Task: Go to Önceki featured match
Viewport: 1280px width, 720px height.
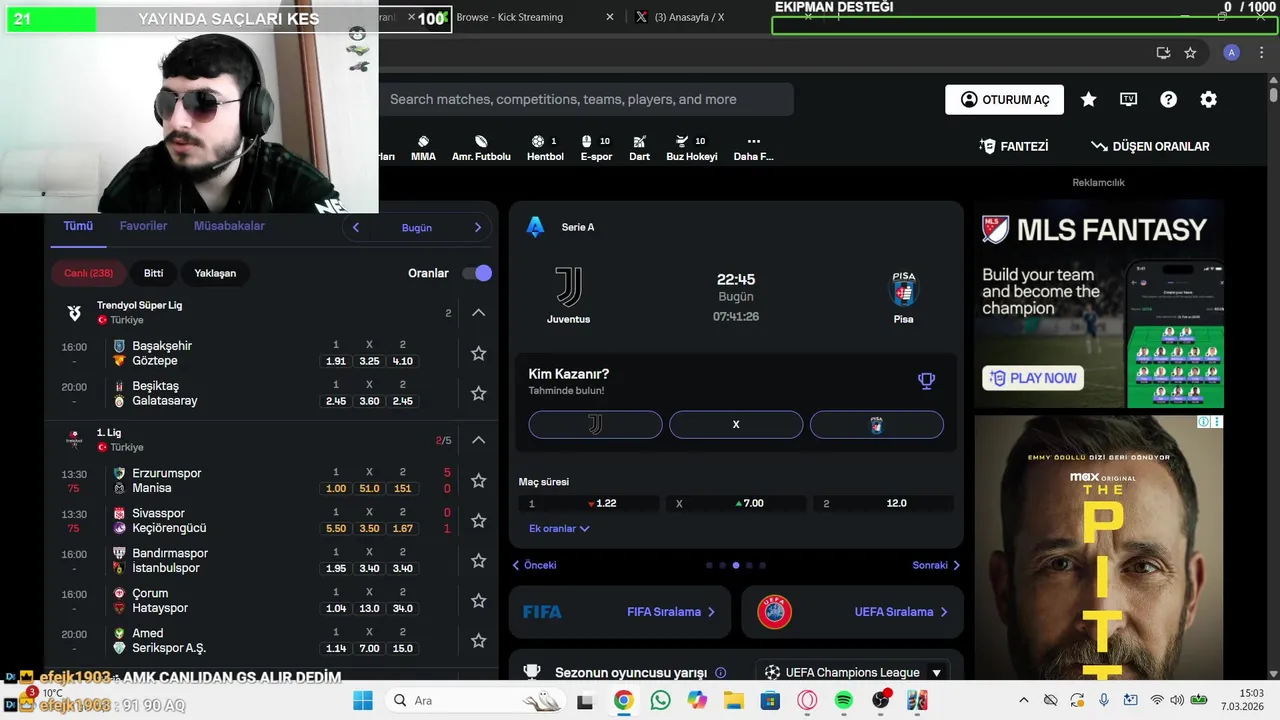Action: (534, 565)
